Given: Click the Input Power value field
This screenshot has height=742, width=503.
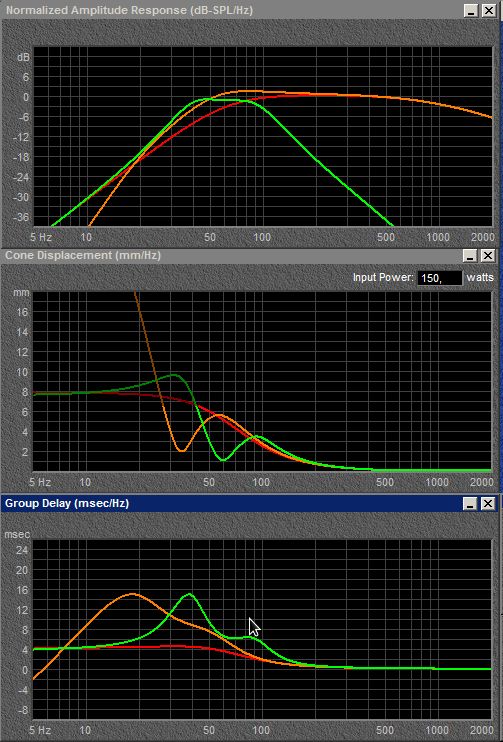Looking at the screenshot, I should [x=440, y=278].
